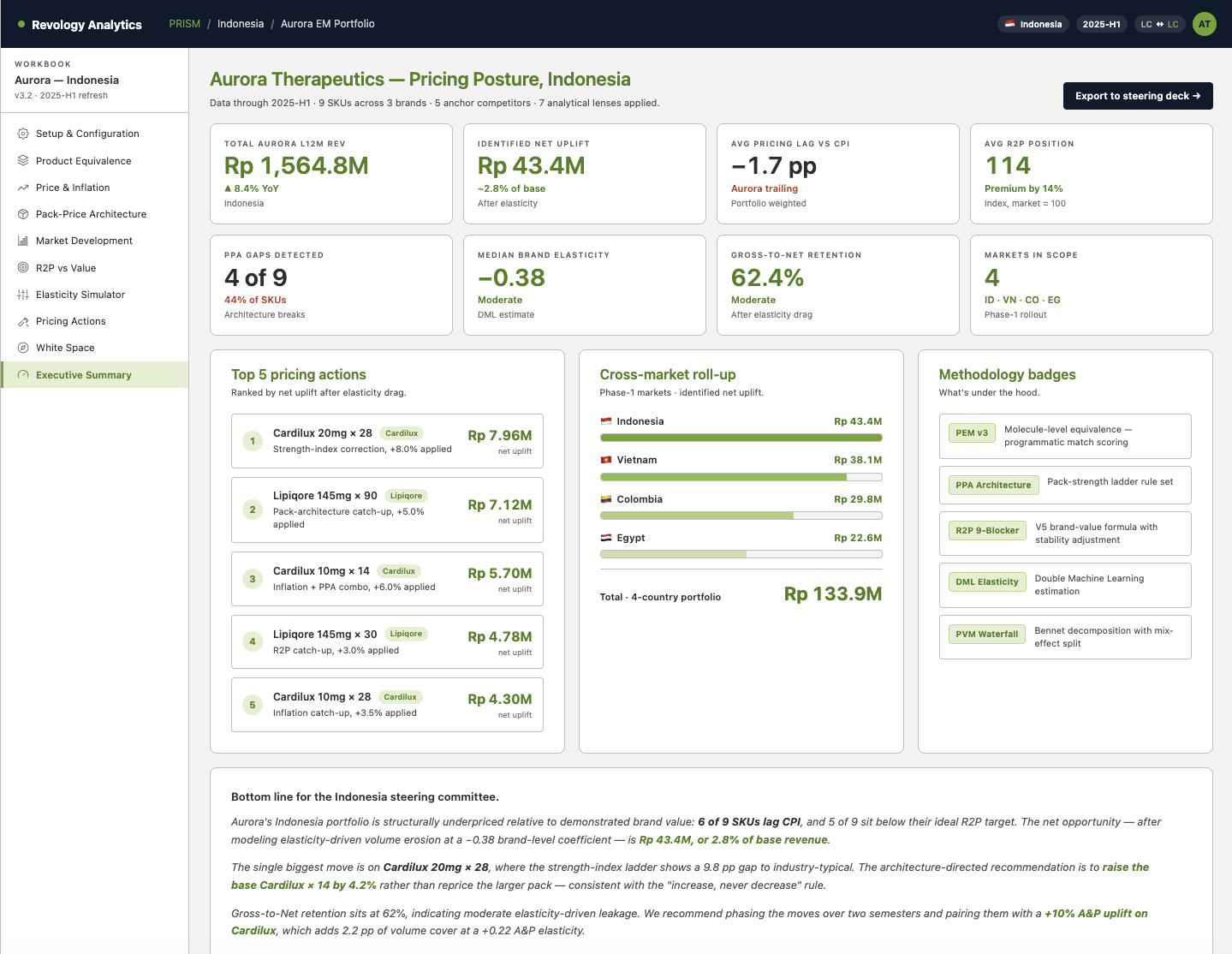Click the DML Elasticity methodology badge
This screenshot has height=954, width=1232.
pos(986,581)
